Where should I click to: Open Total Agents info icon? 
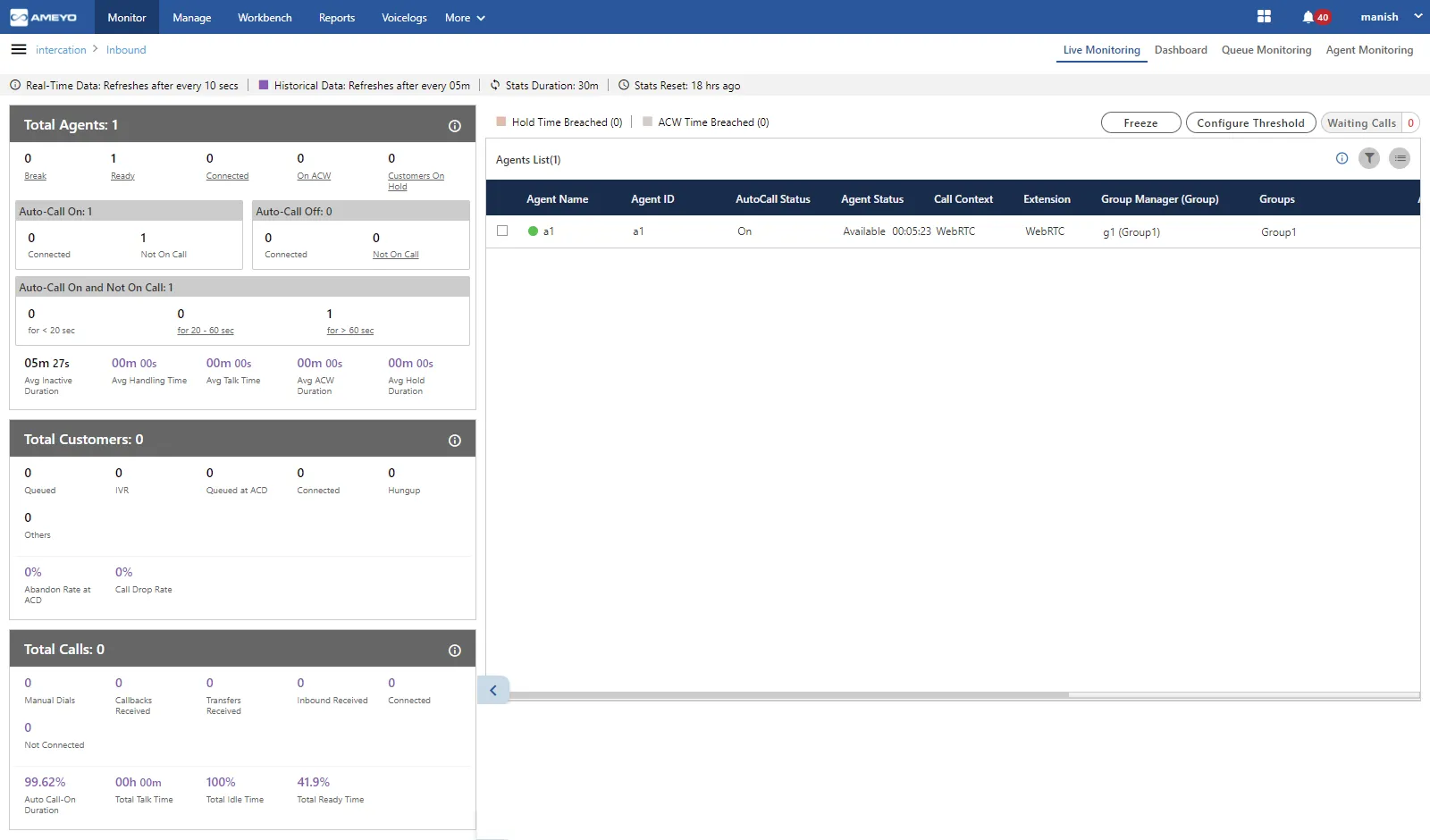pos(455,126)
